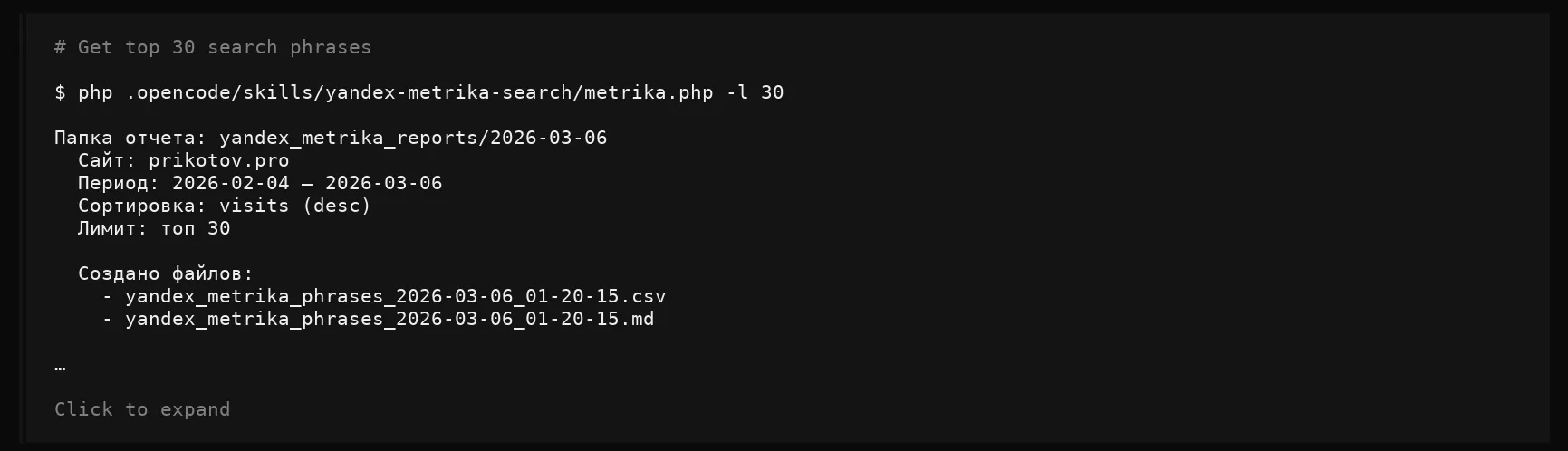Click the "Сортировка:" label
The image size is (1568, 451).
[x=142, y=206]
